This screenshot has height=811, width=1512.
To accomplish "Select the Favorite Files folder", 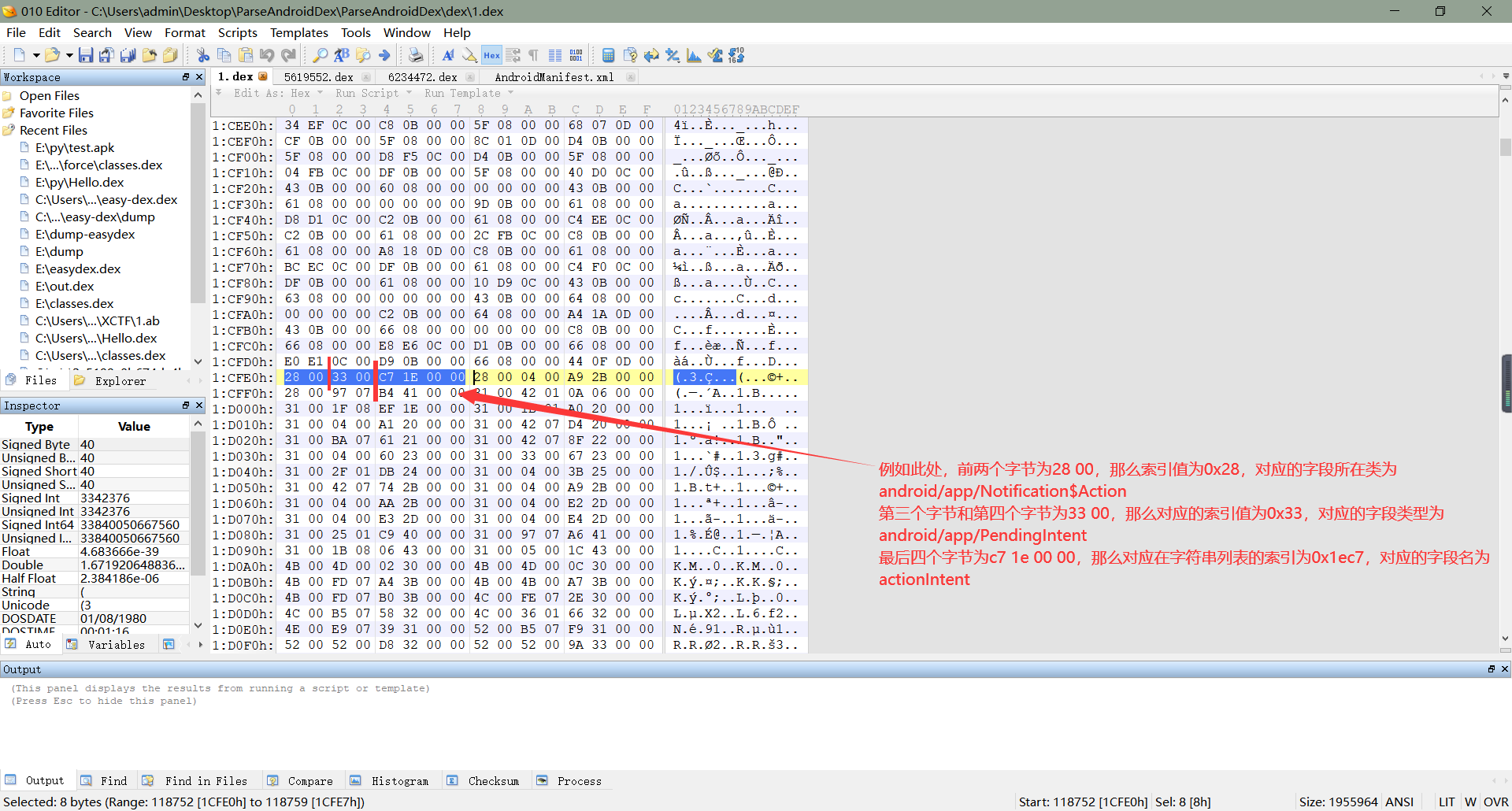I will [57, 113].
